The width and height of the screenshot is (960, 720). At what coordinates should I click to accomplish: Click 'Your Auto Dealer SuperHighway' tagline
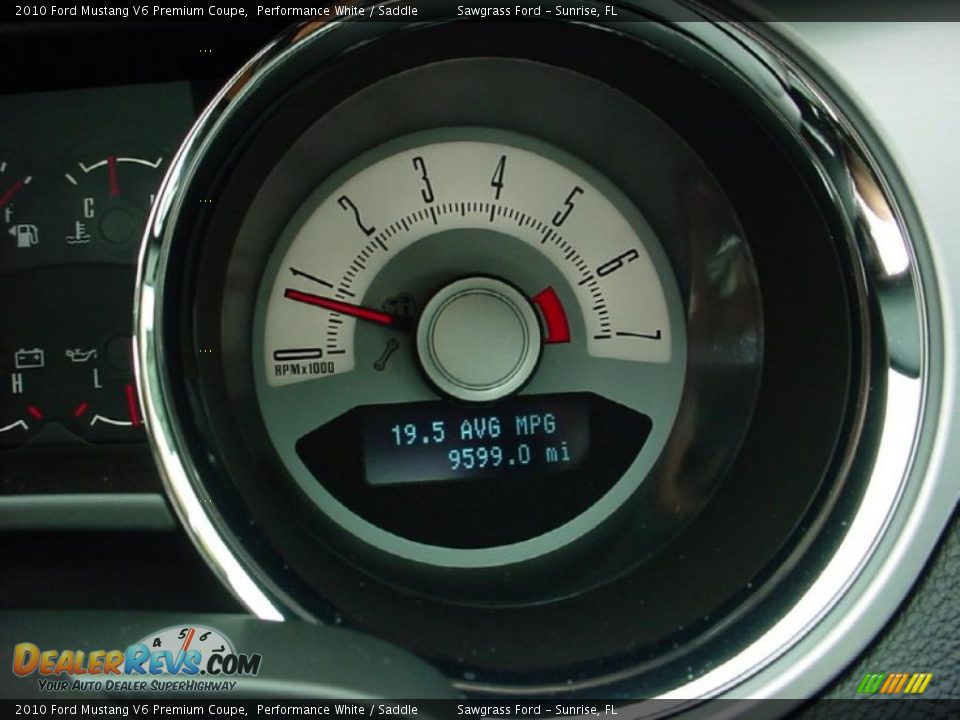point(137,686)
